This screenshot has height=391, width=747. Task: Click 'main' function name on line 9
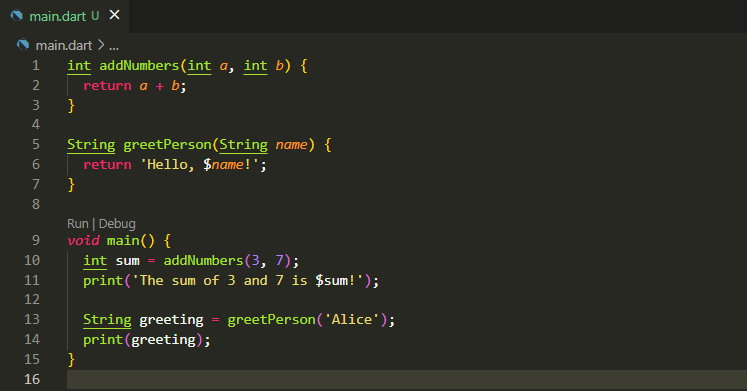(123, 240)
